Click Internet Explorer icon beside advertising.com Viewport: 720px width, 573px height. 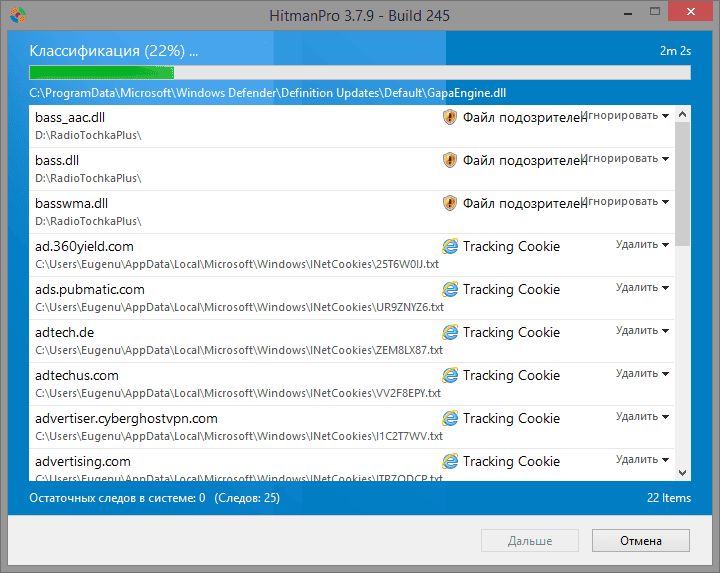[450, 461]
